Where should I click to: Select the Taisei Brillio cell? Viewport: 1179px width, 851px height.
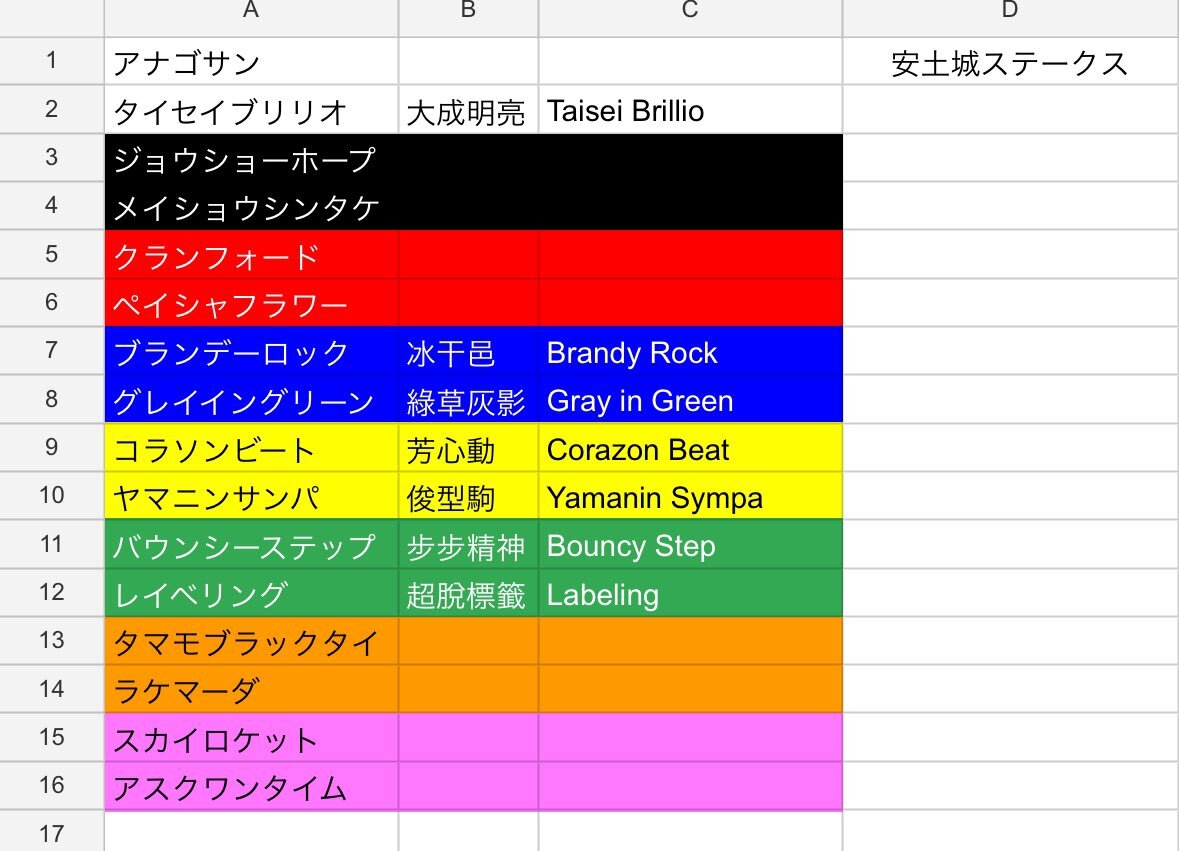690,110
